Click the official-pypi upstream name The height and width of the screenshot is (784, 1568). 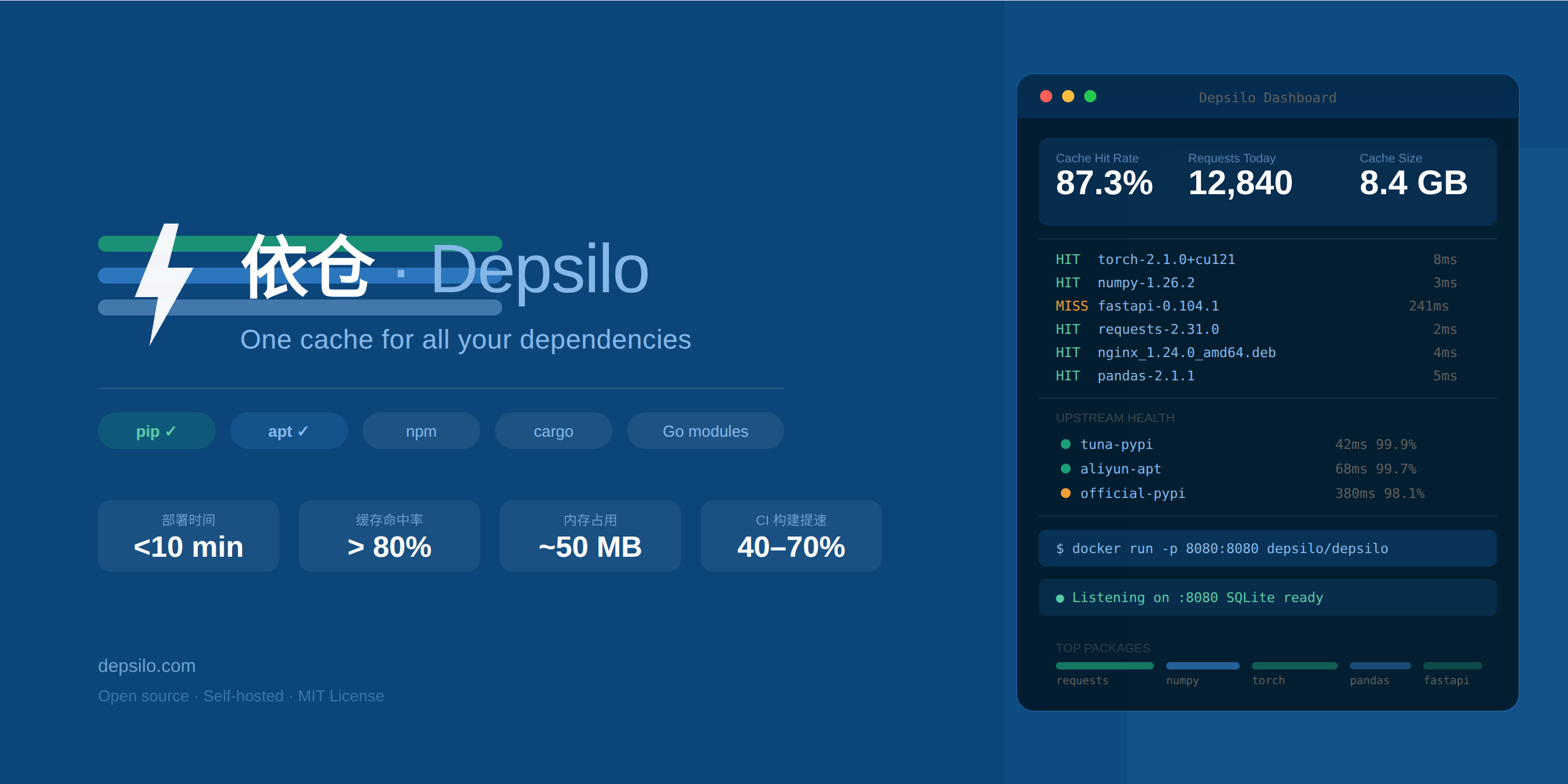pyautogui.click(x=1133, y=493)
